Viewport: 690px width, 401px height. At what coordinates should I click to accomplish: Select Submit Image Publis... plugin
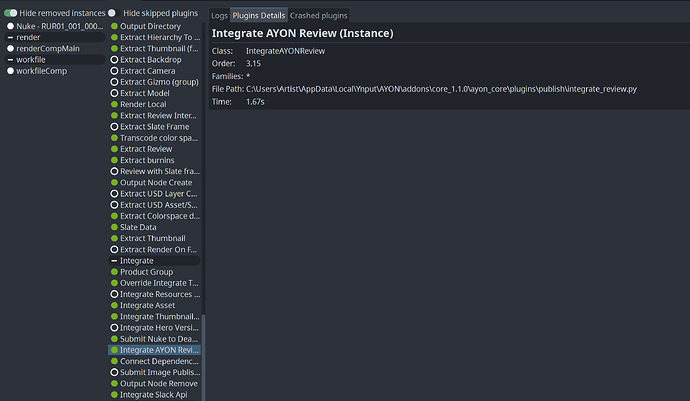pyautogui.click(x=154, y=372)
